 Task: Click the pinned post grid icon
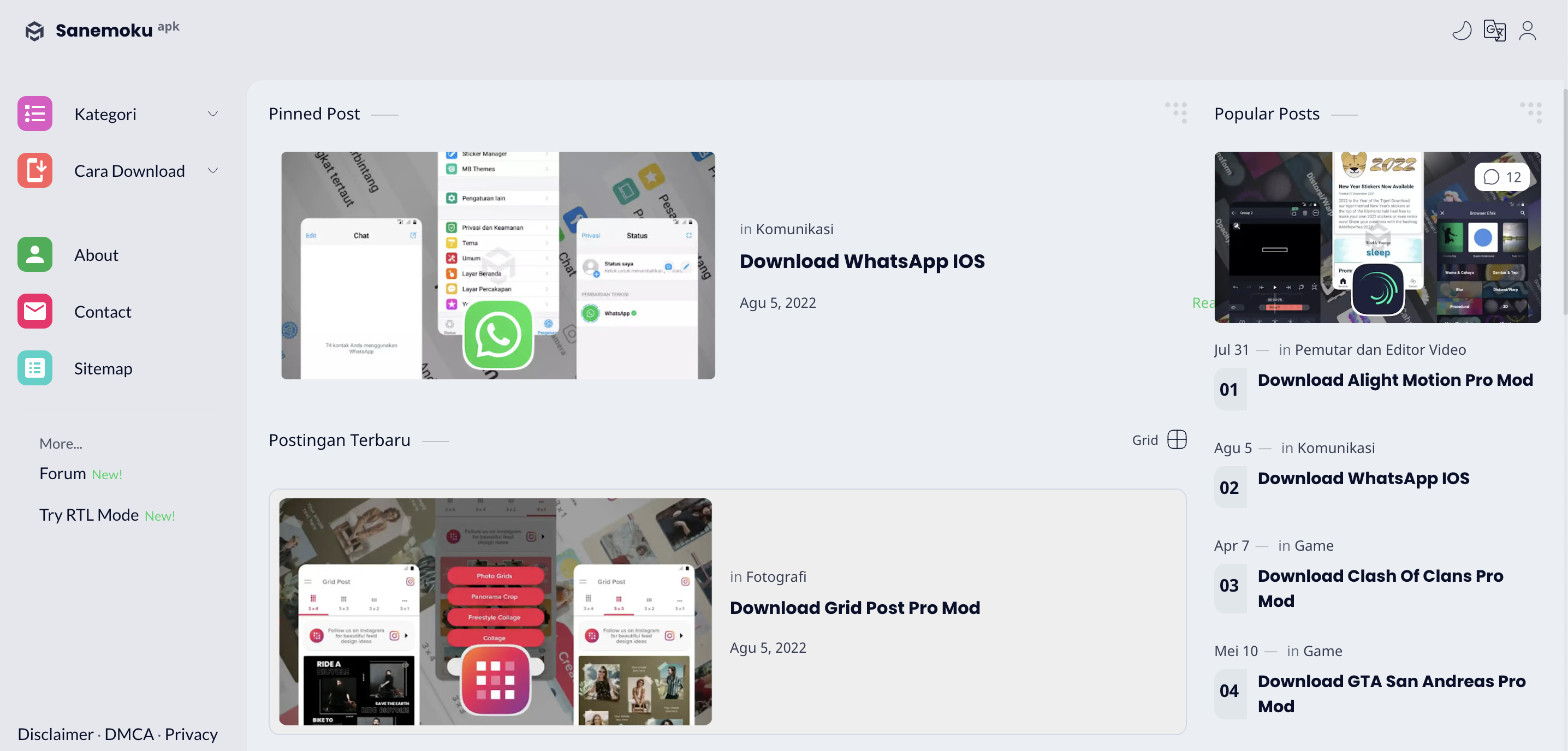point(1177,111)
